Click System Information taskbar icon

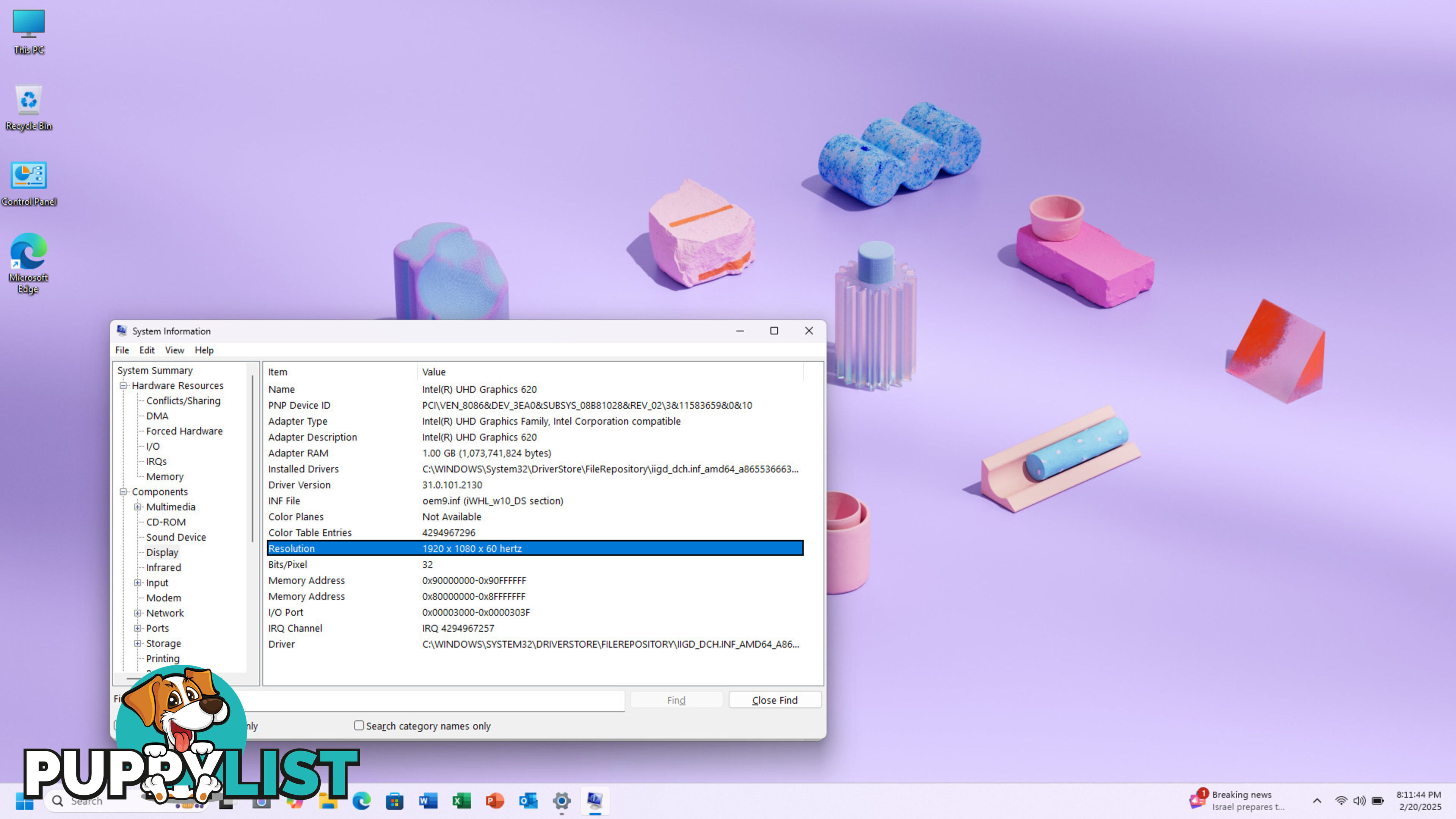click(595, 801)
